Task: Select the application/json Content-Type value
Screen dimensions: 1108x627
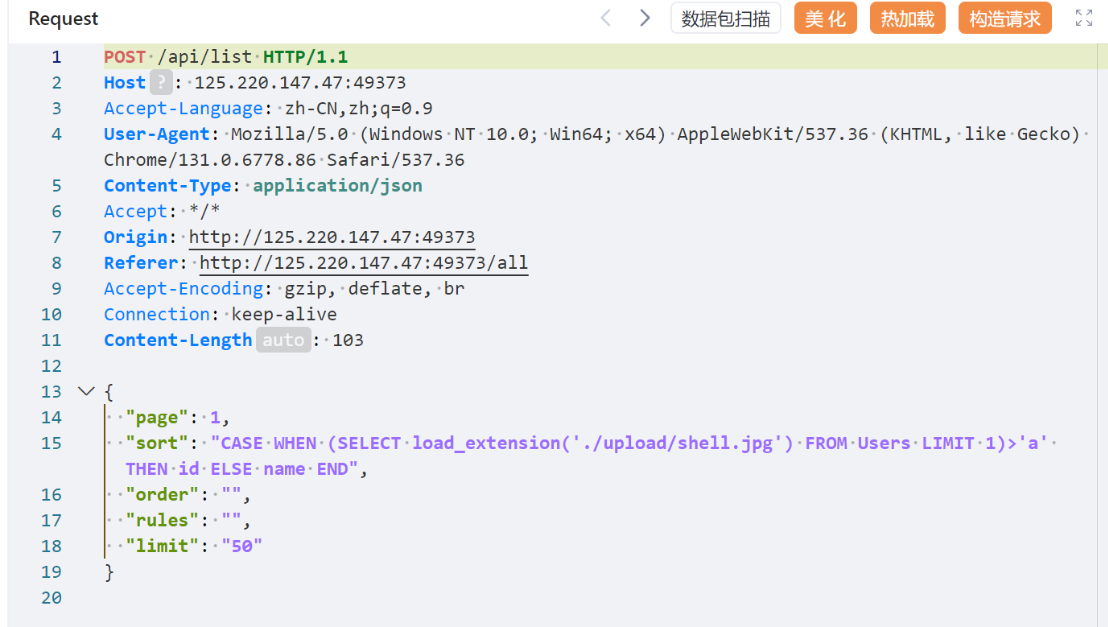Action: point(337,185)
